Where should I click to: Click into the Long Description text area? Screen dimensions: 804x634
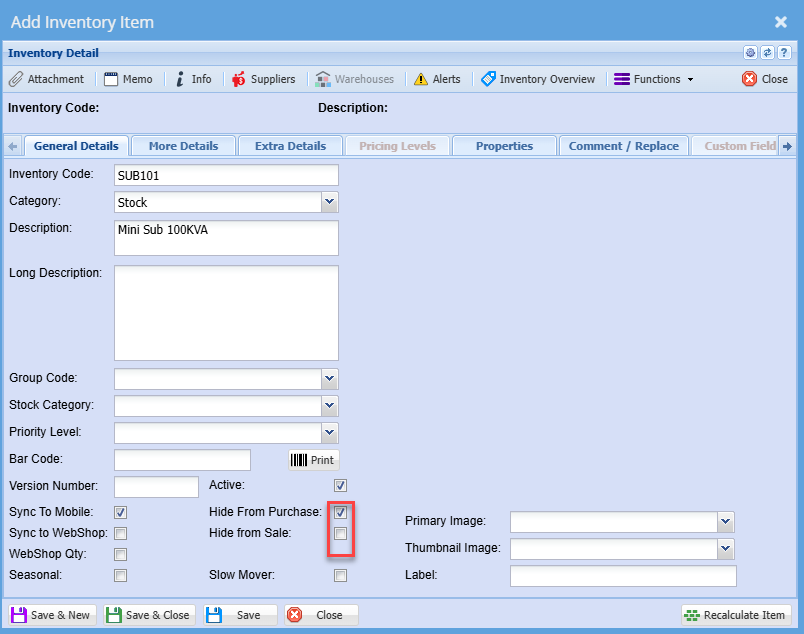[226, 312]
